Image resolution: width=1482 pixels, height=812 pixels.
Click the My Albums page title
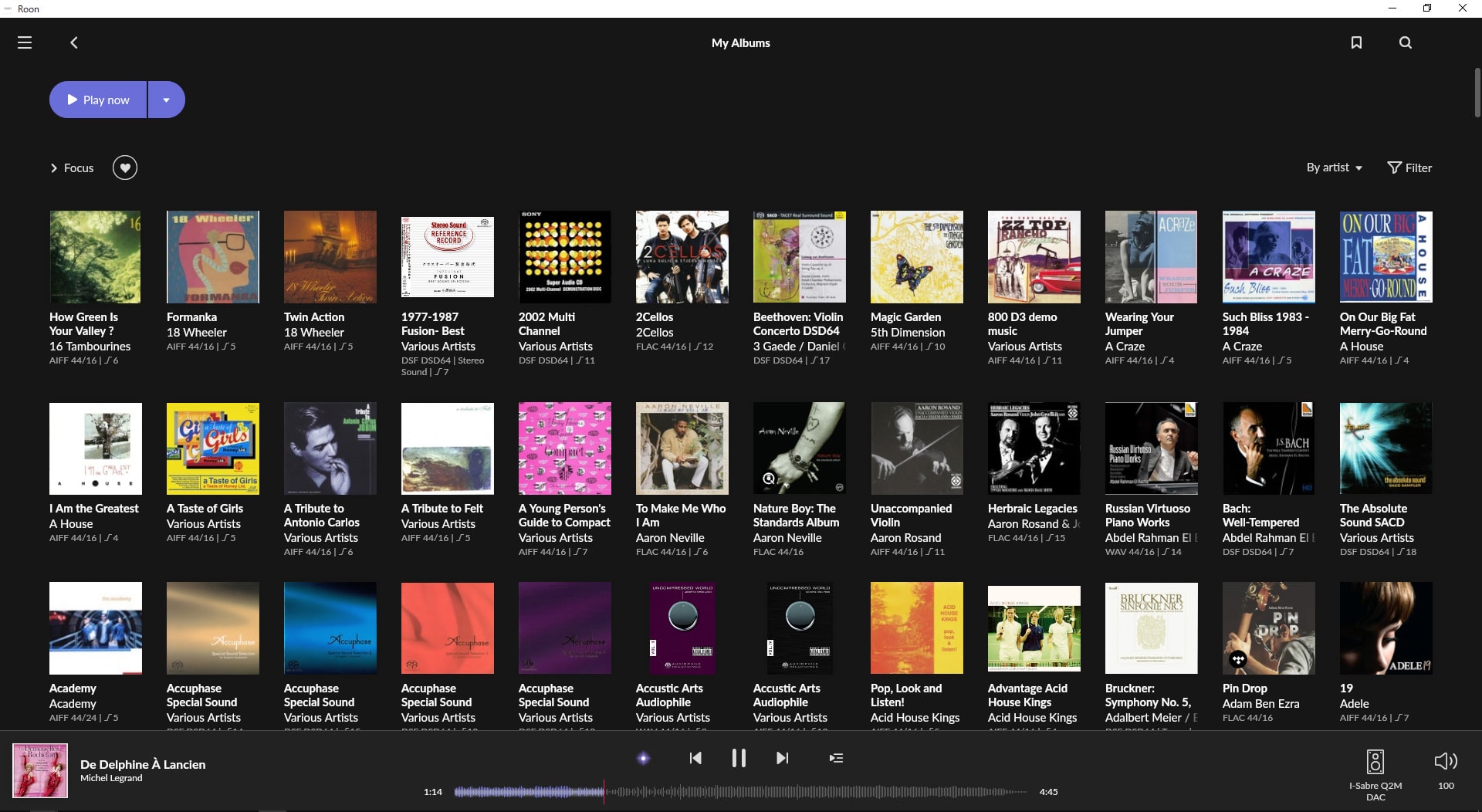[x=741, y=42]
